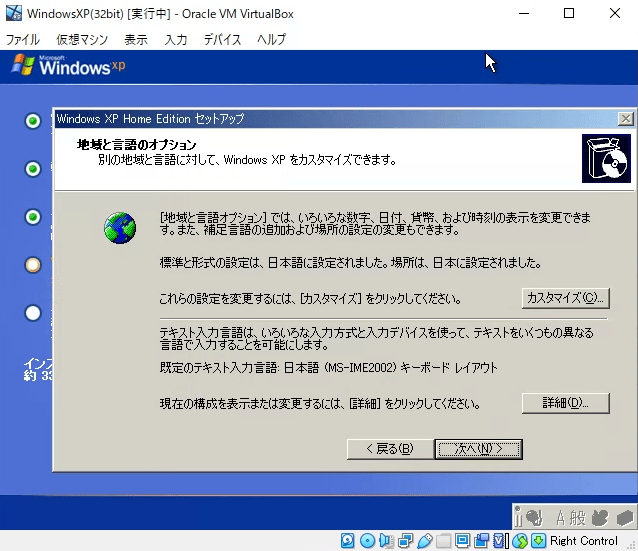The height and width of the screenshot is (551, 638).
Task: Click the green down-arrow keyboard capture icon
Action: point(539,540)
